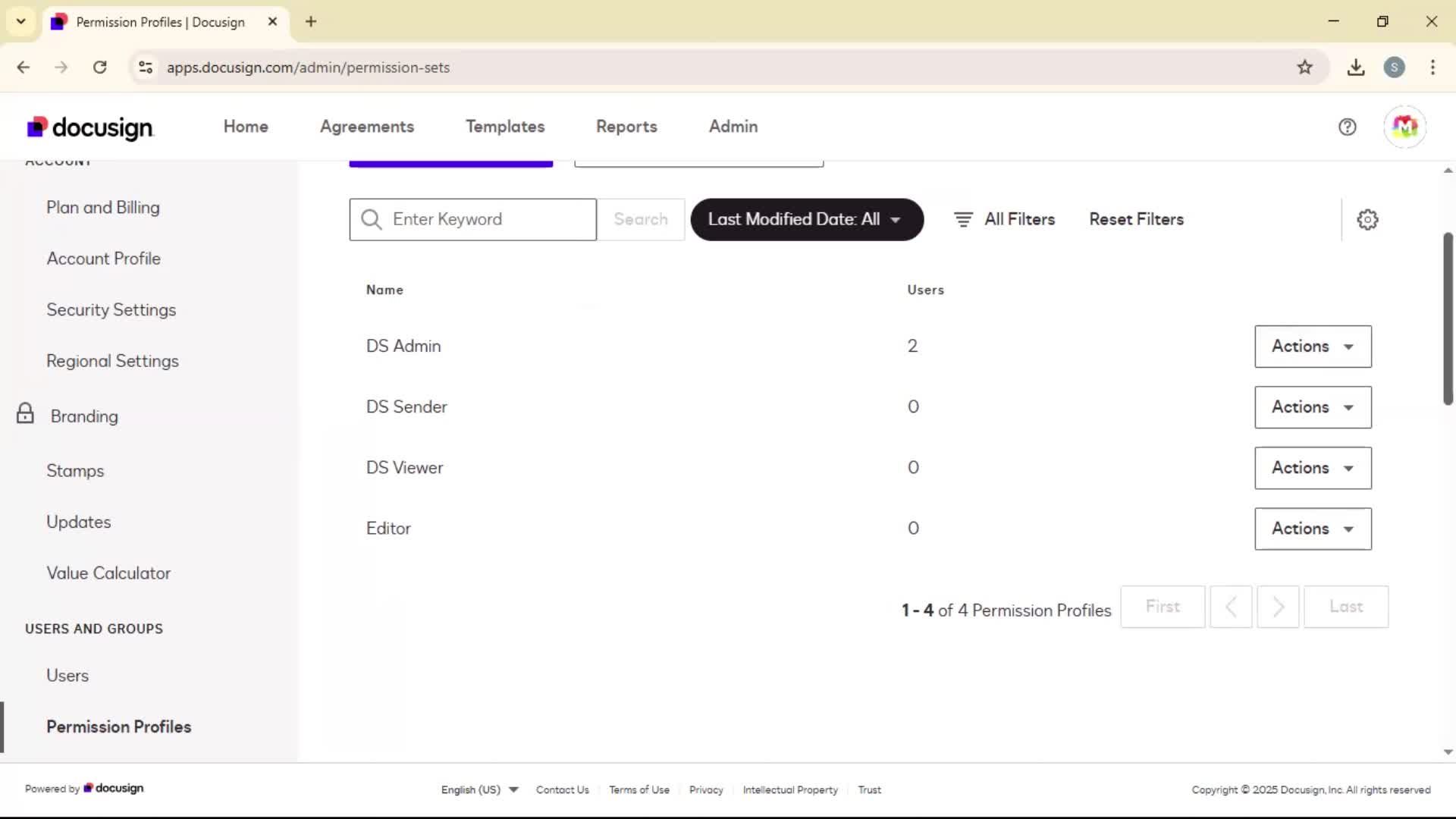Bookmark this page with the star icon

(1304, 67)
